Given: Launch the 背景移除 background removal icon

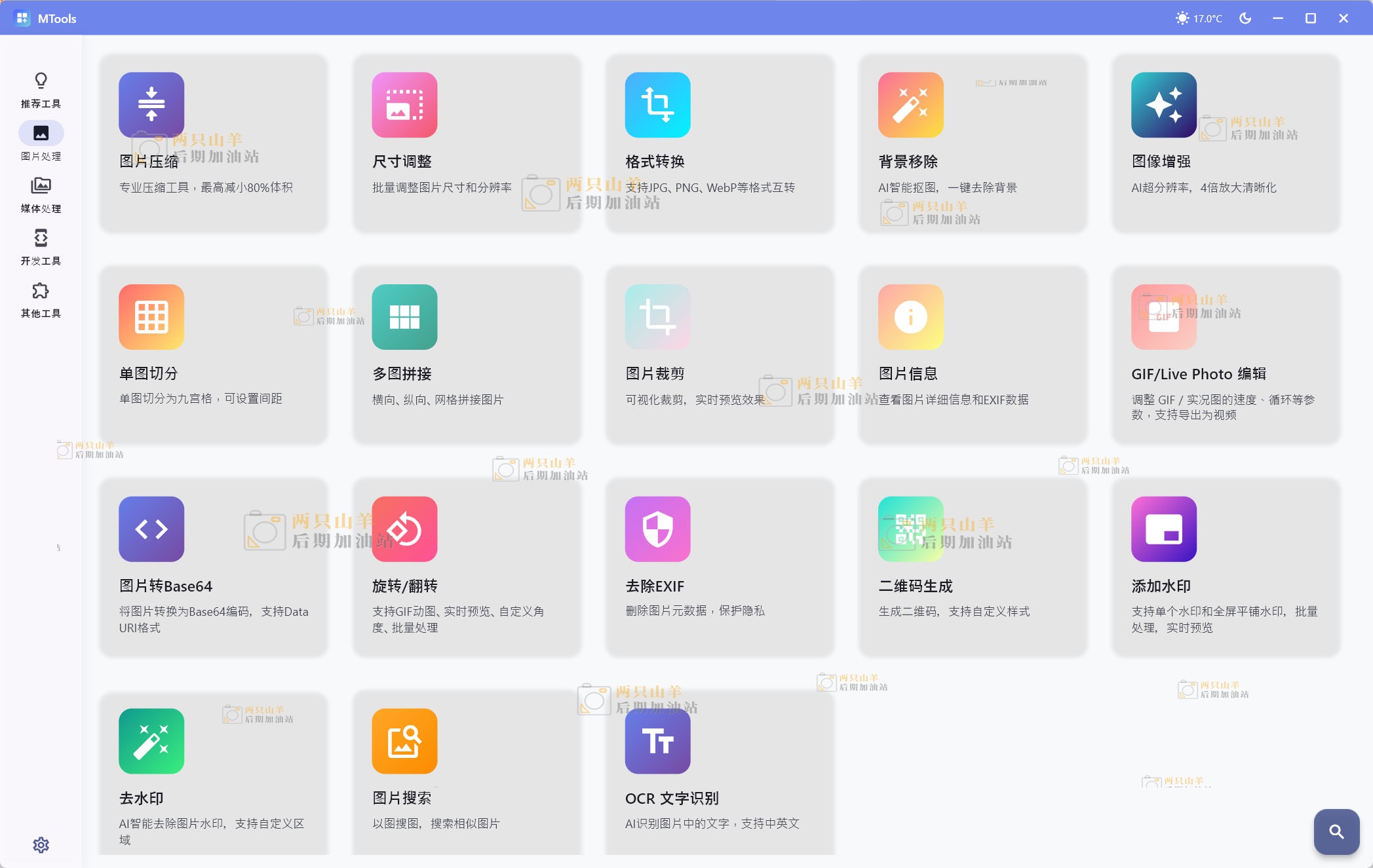Looking at the screenshot, I should click(910, 105).
